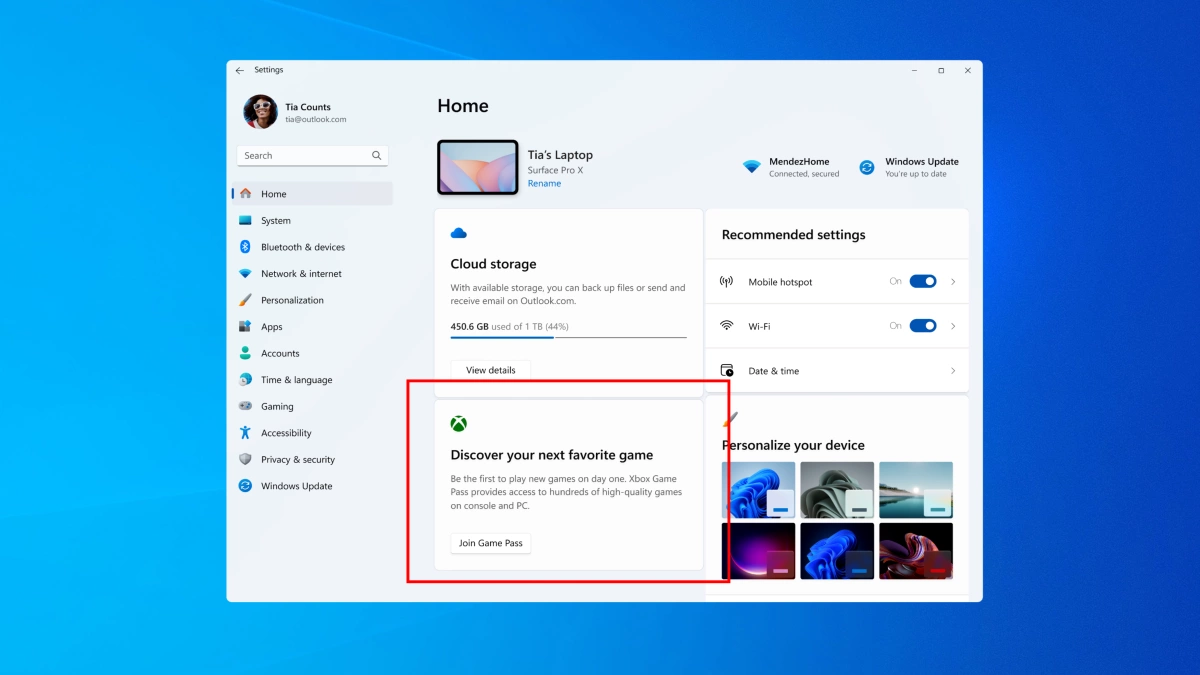The image size is (1200, 675).
Task: Click the 'Cloud storage' heading
Action: pos(494,264)
